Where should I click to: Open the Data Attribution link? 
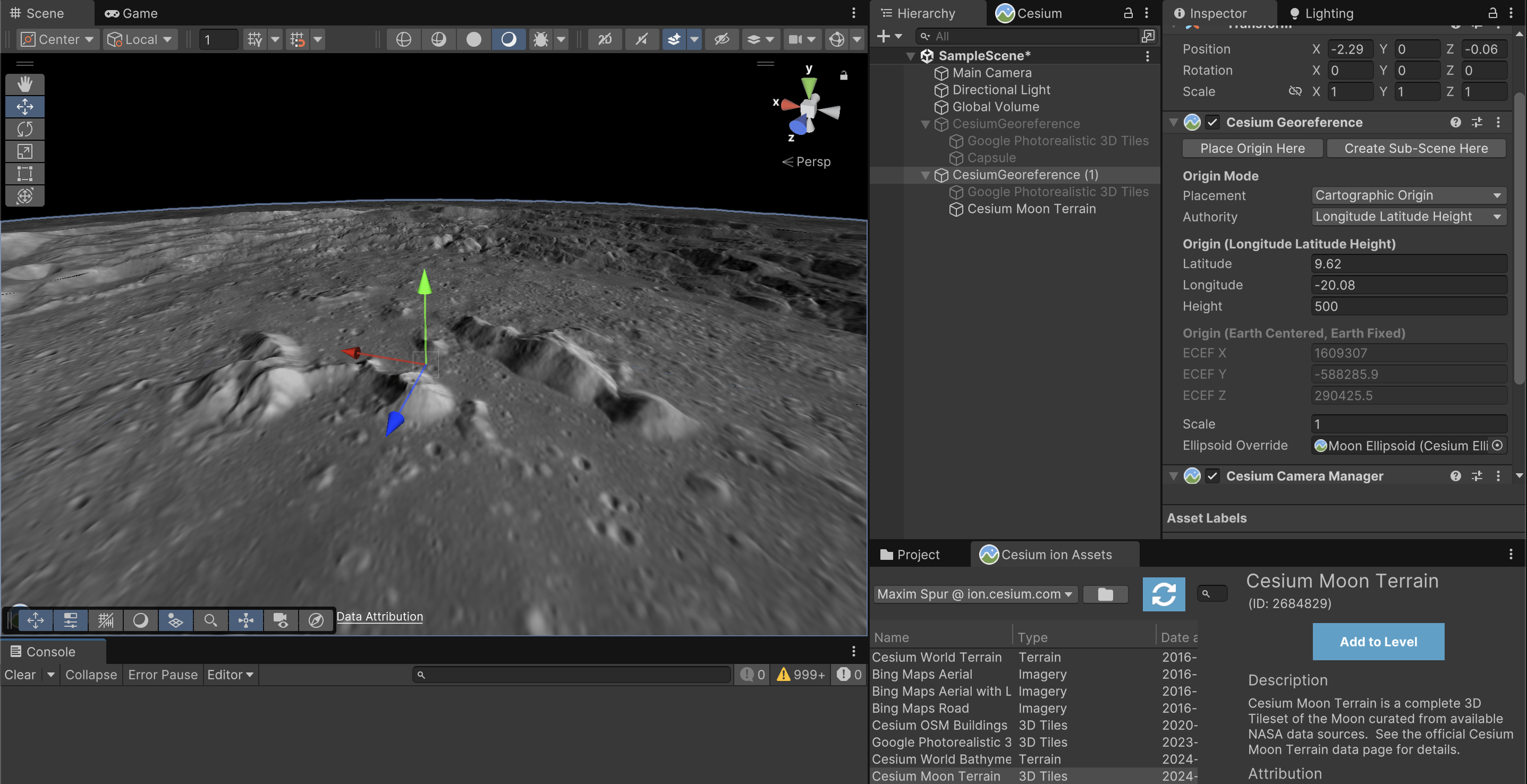[379, 616]
